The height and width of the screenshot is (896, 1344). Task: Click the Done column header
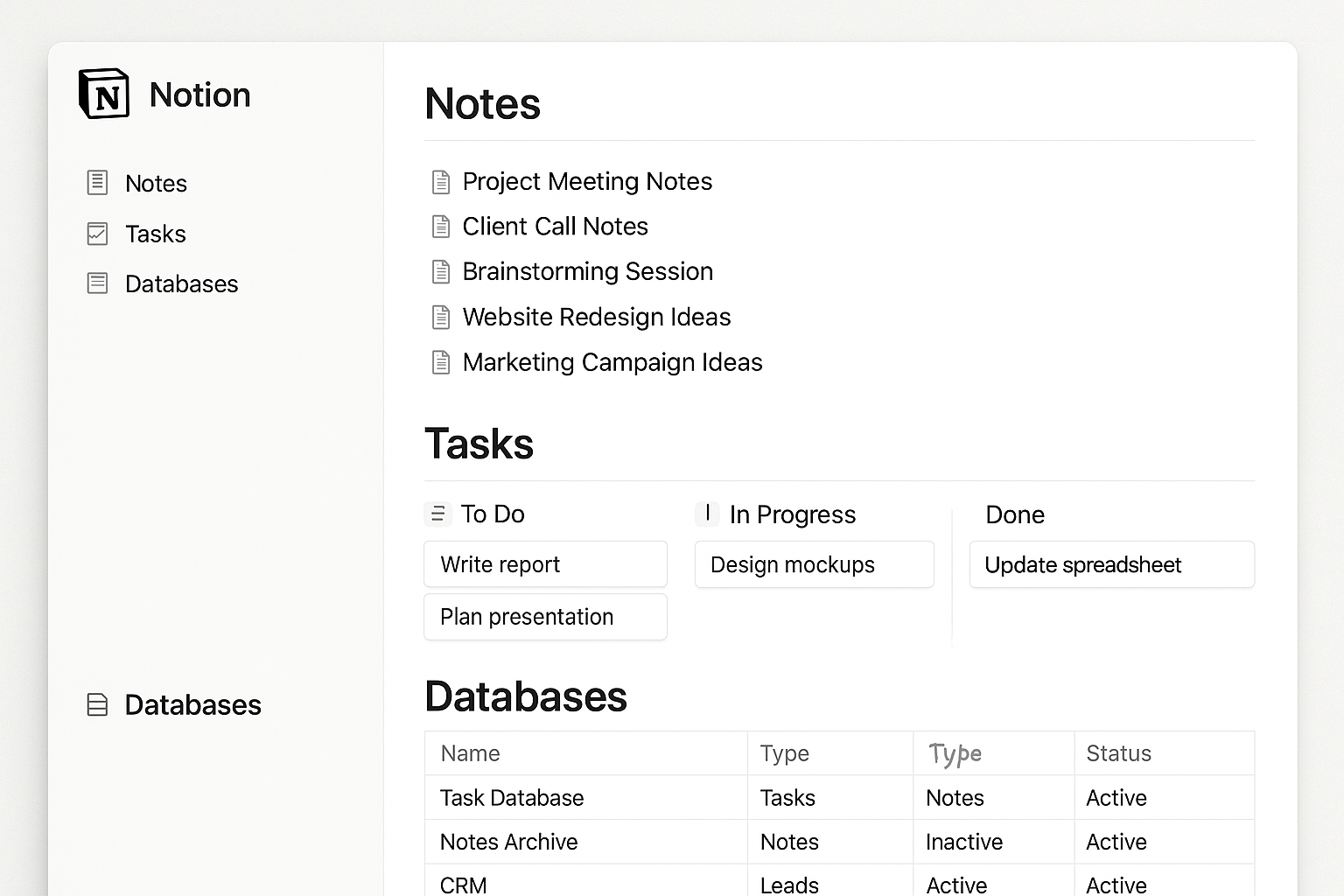coord(1015,514)
